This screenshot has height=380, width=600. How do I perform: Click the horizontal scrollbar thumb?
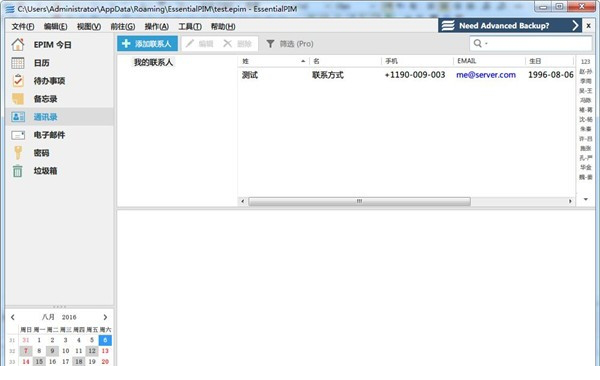pos(359,201)
